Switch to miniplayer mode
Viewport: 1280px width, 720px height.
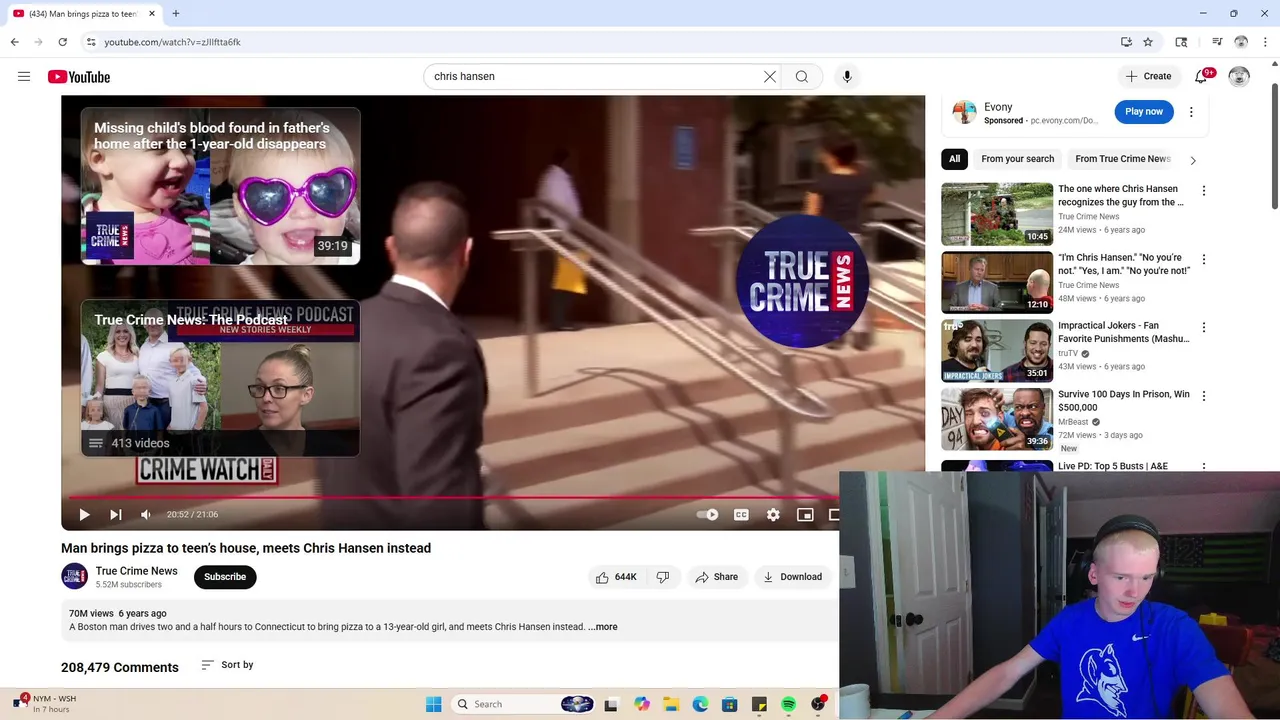[x=805, y=514]
